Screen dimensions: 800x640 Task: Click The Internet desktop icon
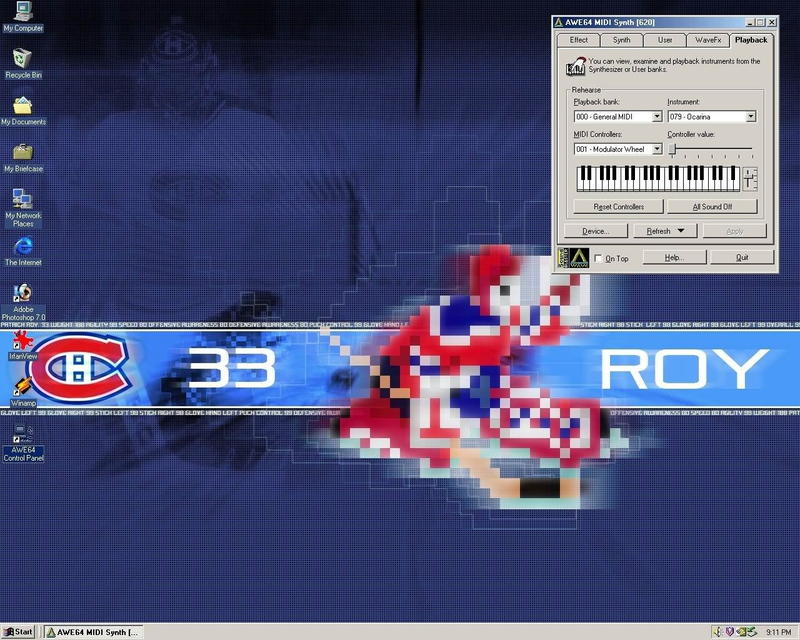tap(23, 250)
